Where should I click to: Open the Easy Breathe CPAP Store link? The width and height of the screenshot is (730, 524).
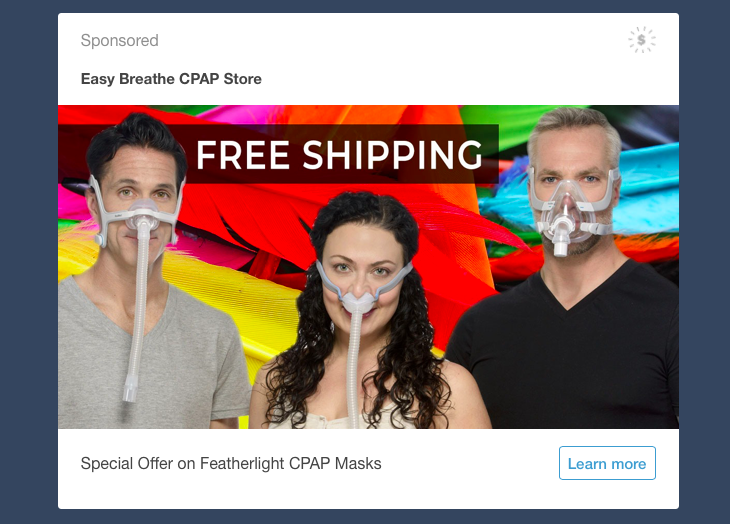point(171,79)
